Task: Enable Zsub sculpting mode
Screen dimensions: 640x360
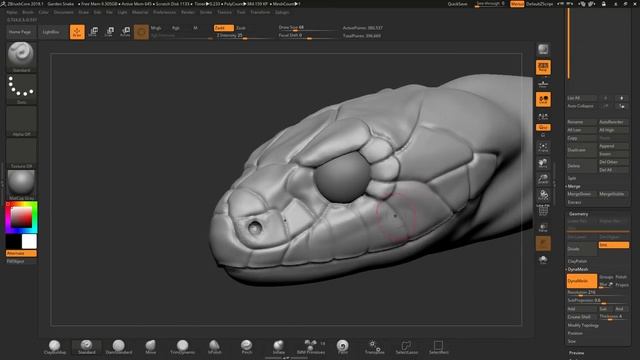Action: (x=241, y=28)
